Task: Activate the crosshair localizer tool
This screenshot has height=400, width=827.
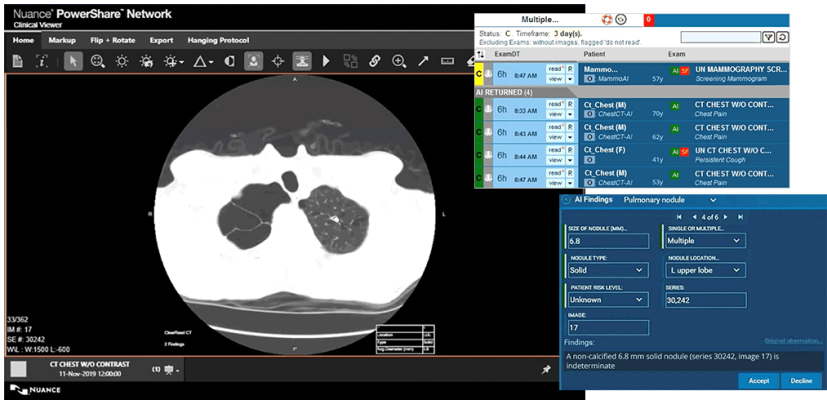Action: [x=277, y=61]
